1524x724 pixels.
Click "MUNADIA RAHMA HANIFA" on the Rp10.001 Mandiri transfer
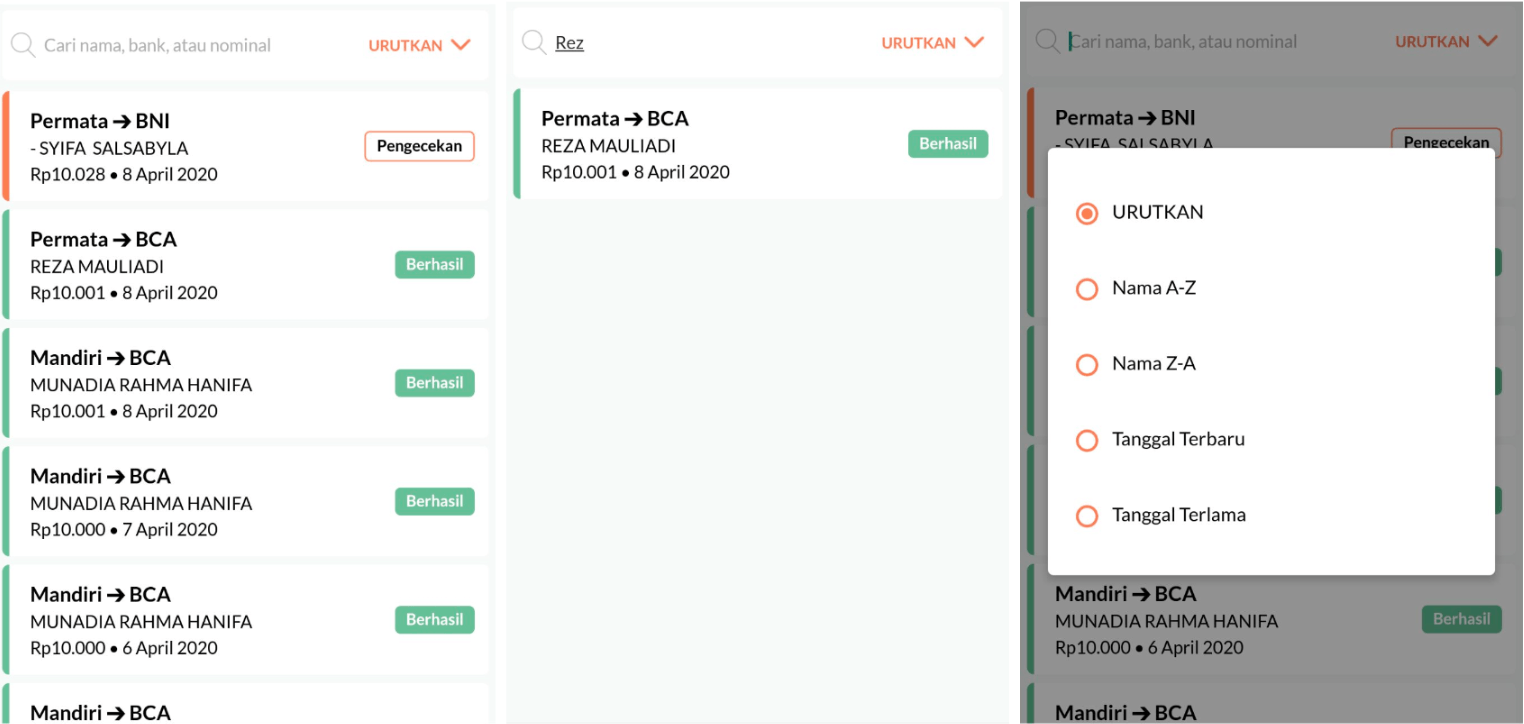pyautogui.click(x=141, y=385)
